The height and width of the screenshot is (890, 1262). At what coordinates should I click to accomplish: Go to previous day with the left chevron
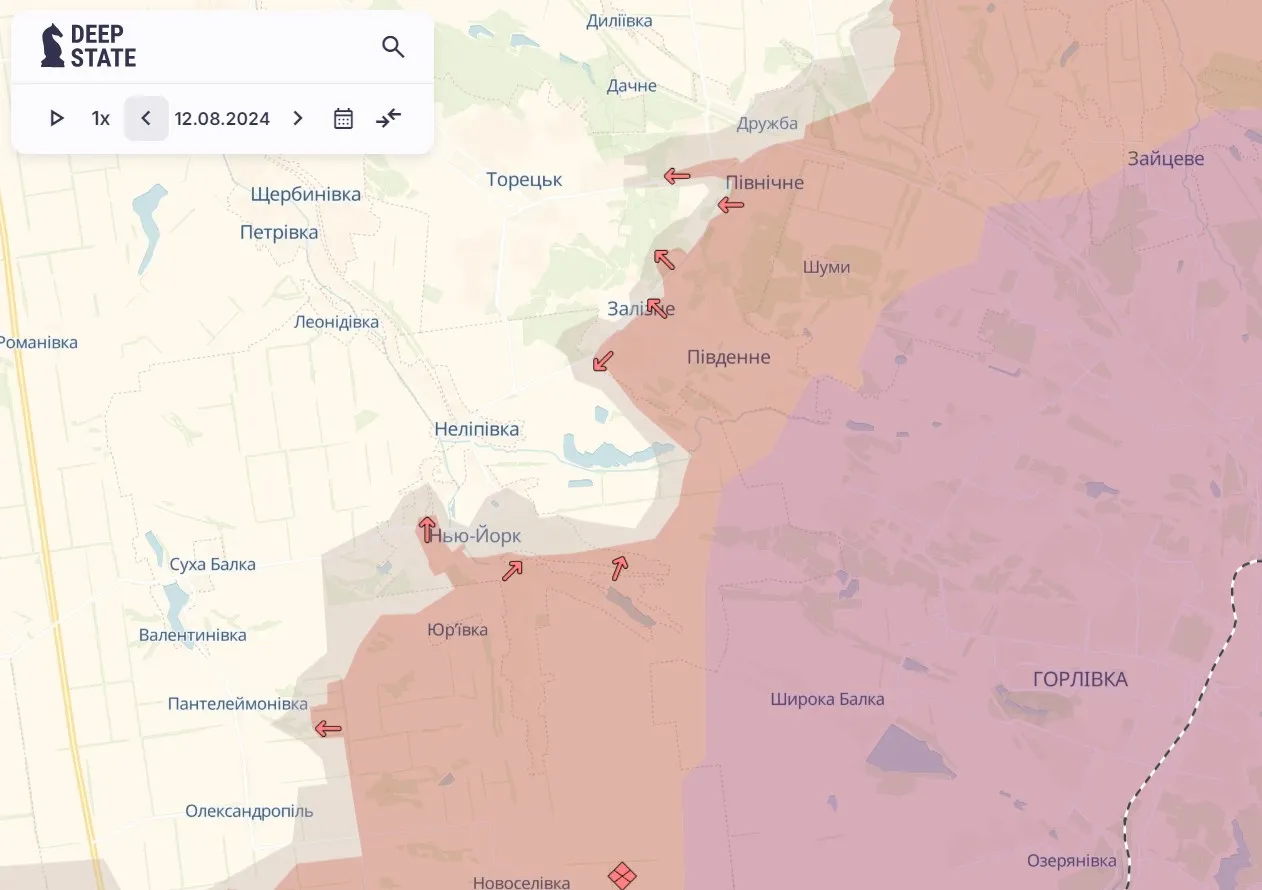(146, 118)
